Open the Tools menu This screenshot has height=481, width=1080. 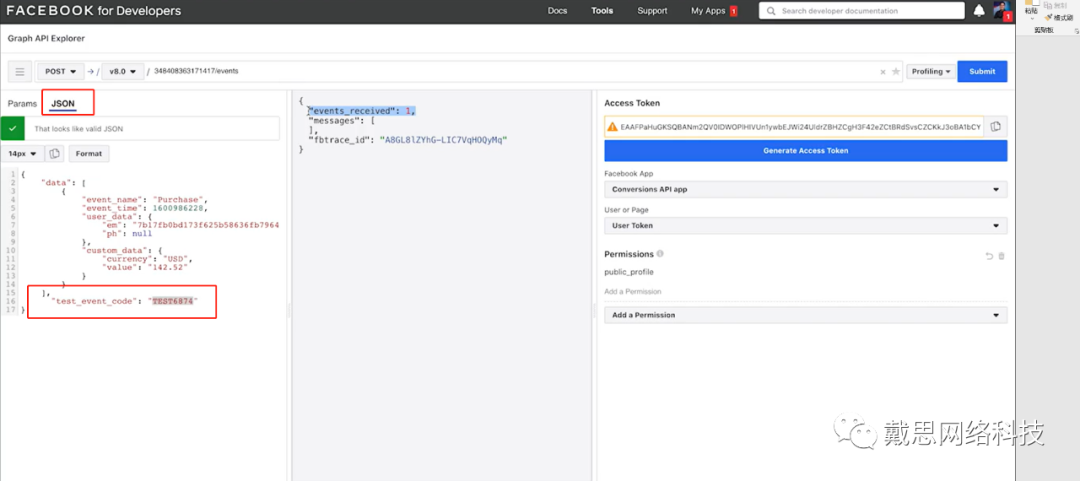(602, 11)
